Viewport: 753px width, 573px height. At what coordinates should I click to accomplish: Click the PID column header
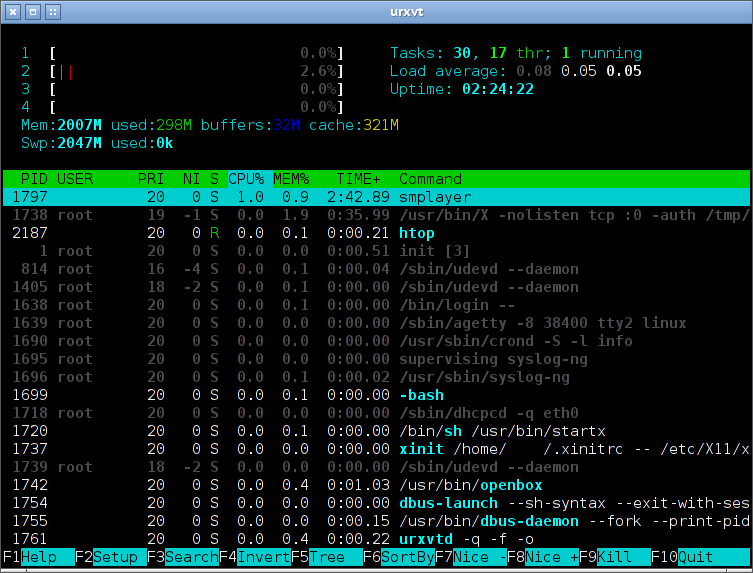coord(34,179)
